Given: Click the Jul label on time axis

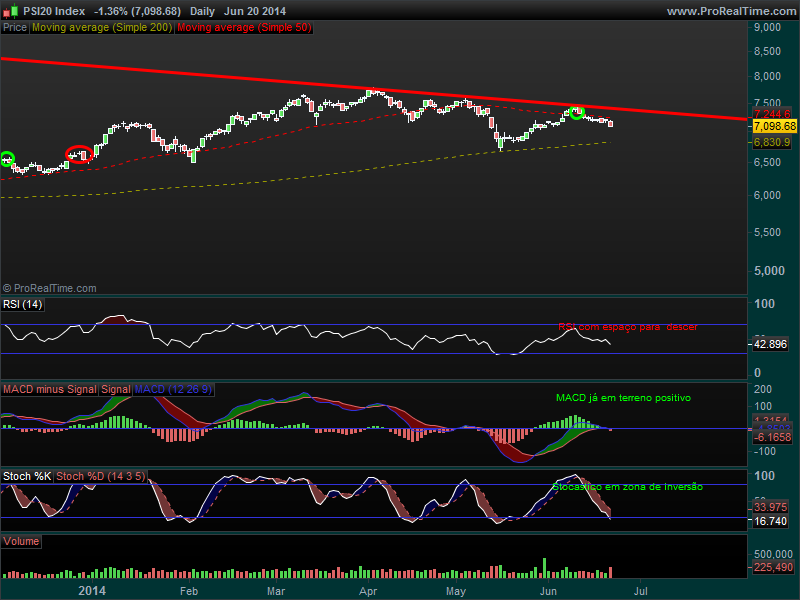Looking at the screenshot, I should (x=640, y=591).
